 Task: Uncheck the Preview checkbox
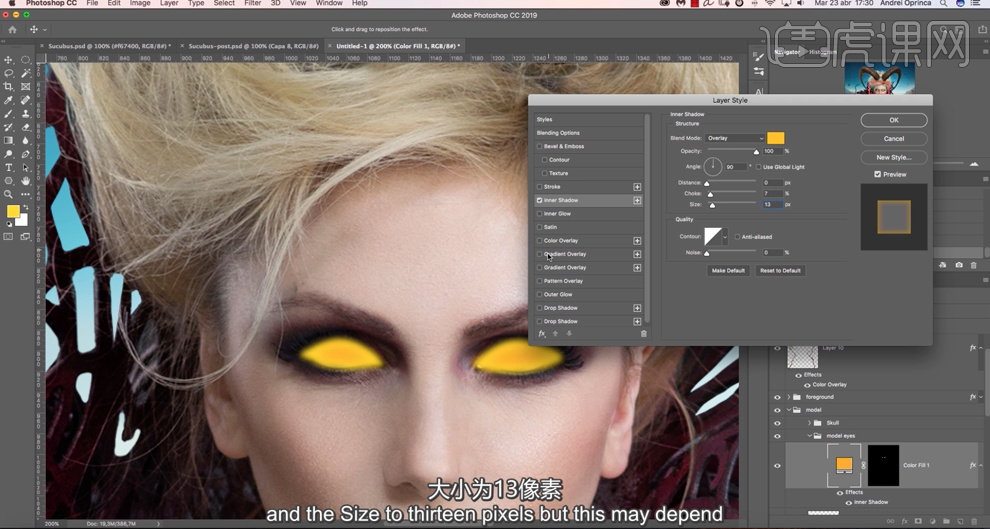878,174
